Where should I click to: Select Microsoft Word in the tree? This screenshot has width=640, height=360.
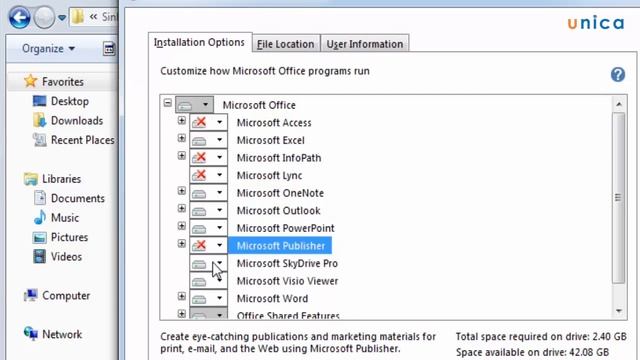pos(272,298)
